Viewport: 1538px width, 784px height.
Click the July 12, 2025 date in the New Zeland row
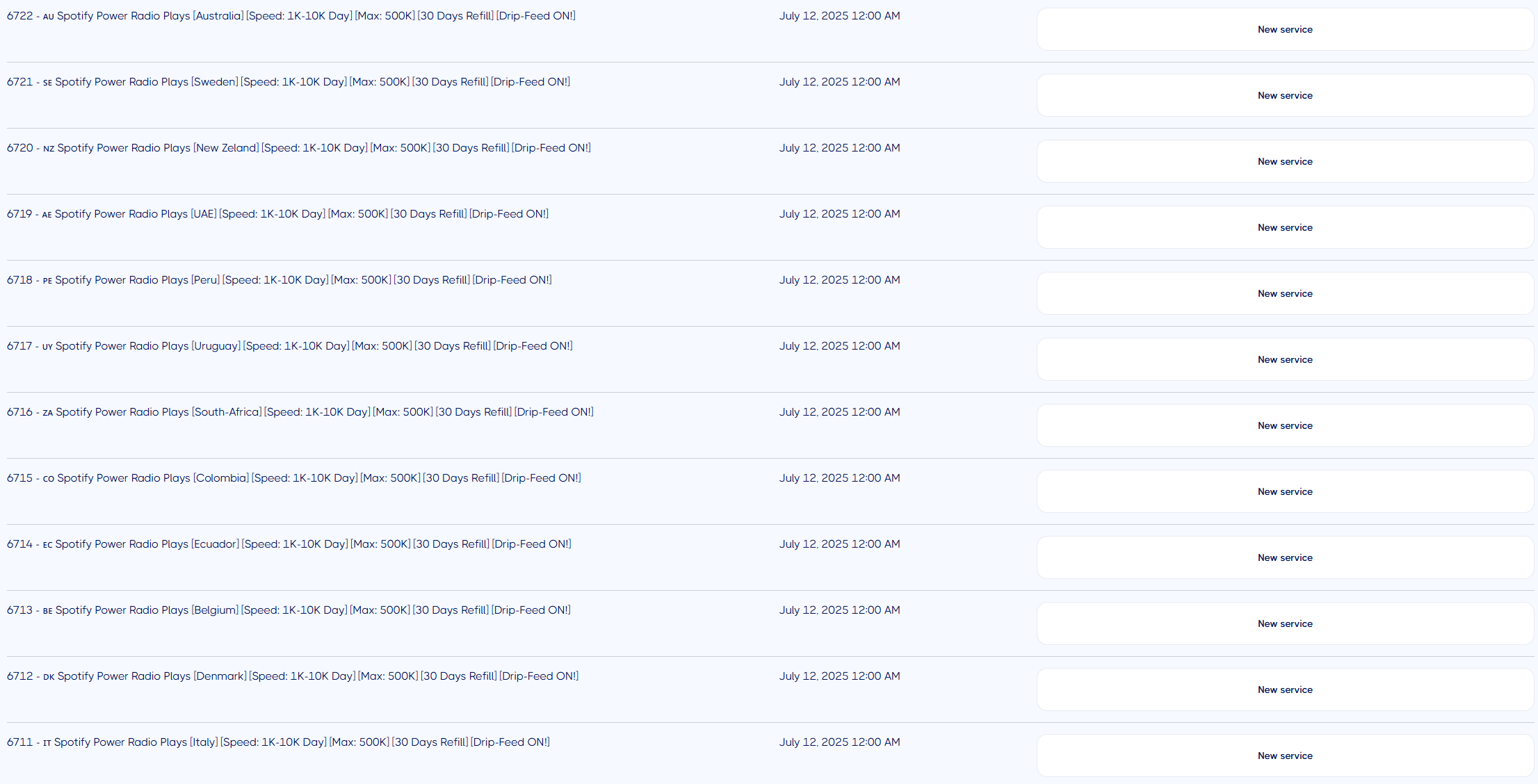[839, 148]
